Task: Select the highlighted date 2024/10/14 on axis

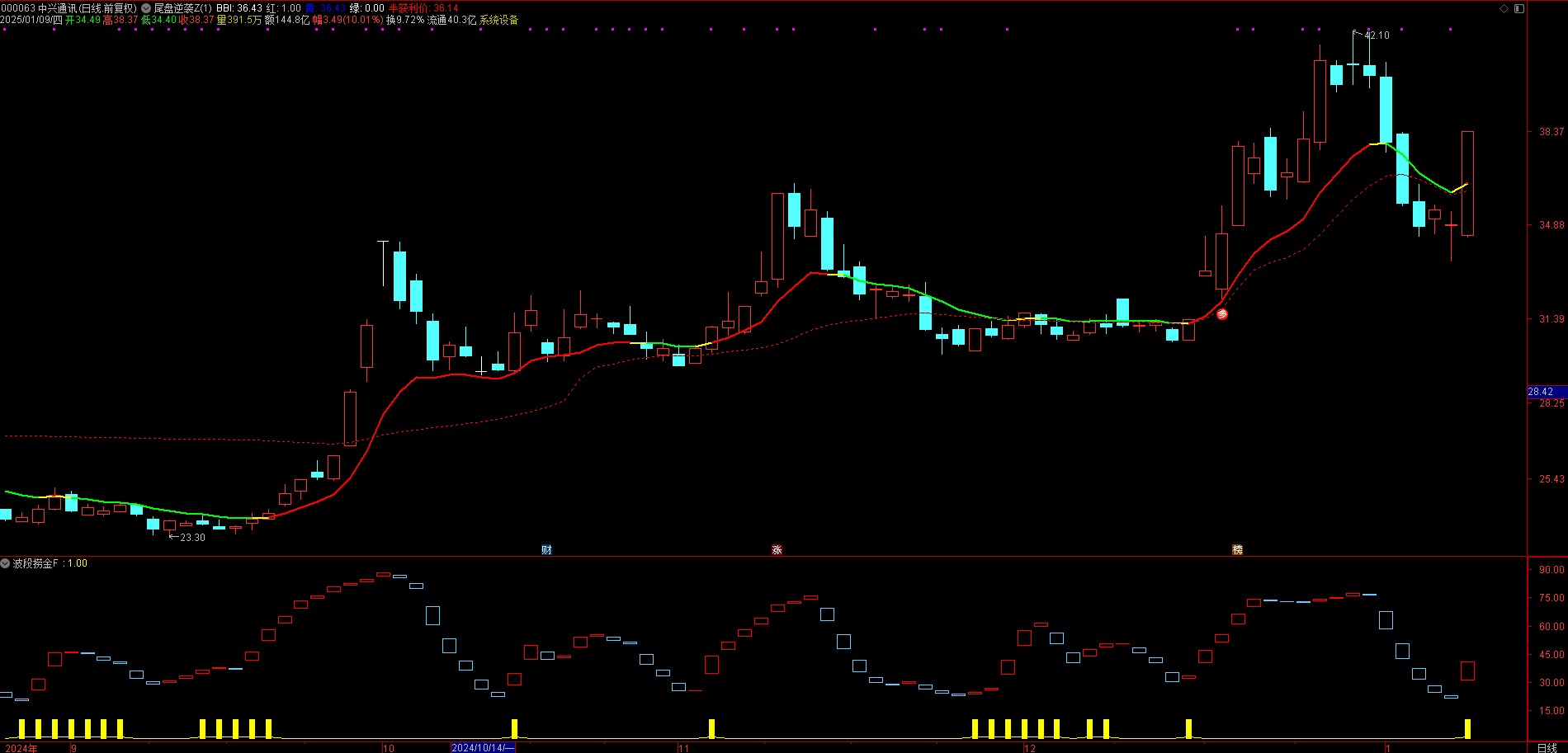Action: pyautogui.click(x=483, y=747)
